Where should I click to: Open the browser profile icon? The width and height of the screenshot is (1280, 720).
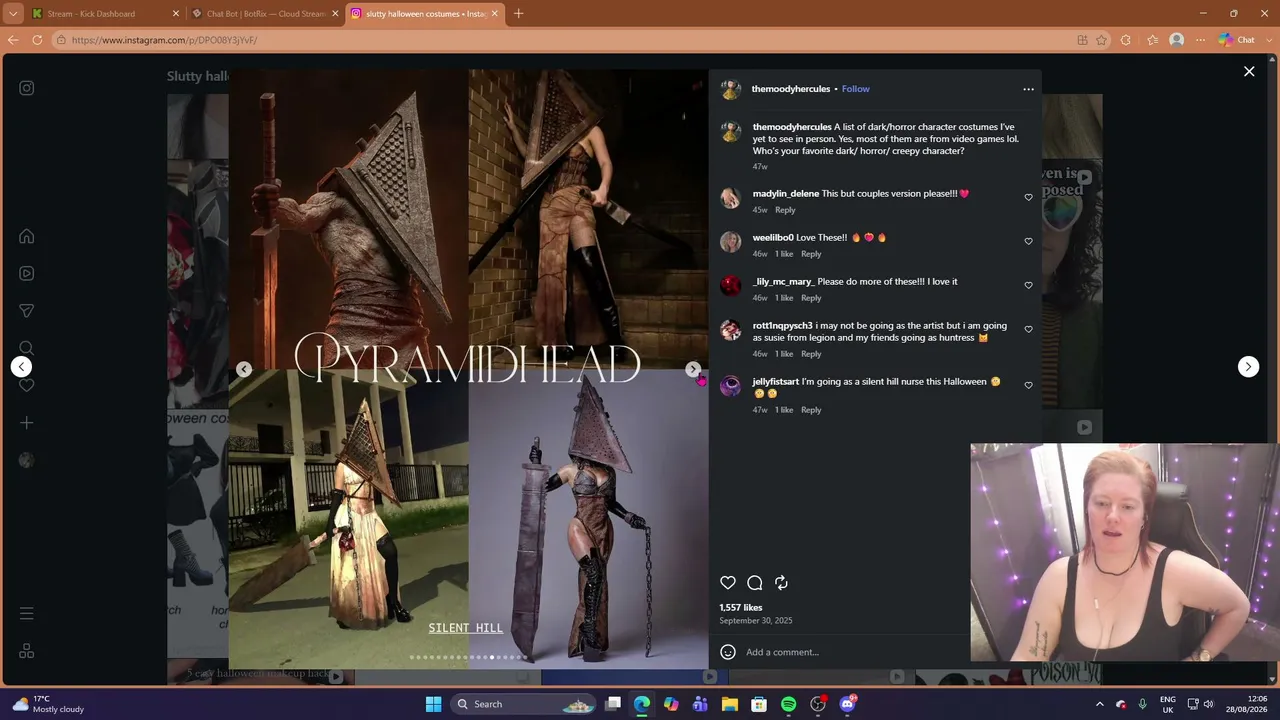pos(1177,40)
